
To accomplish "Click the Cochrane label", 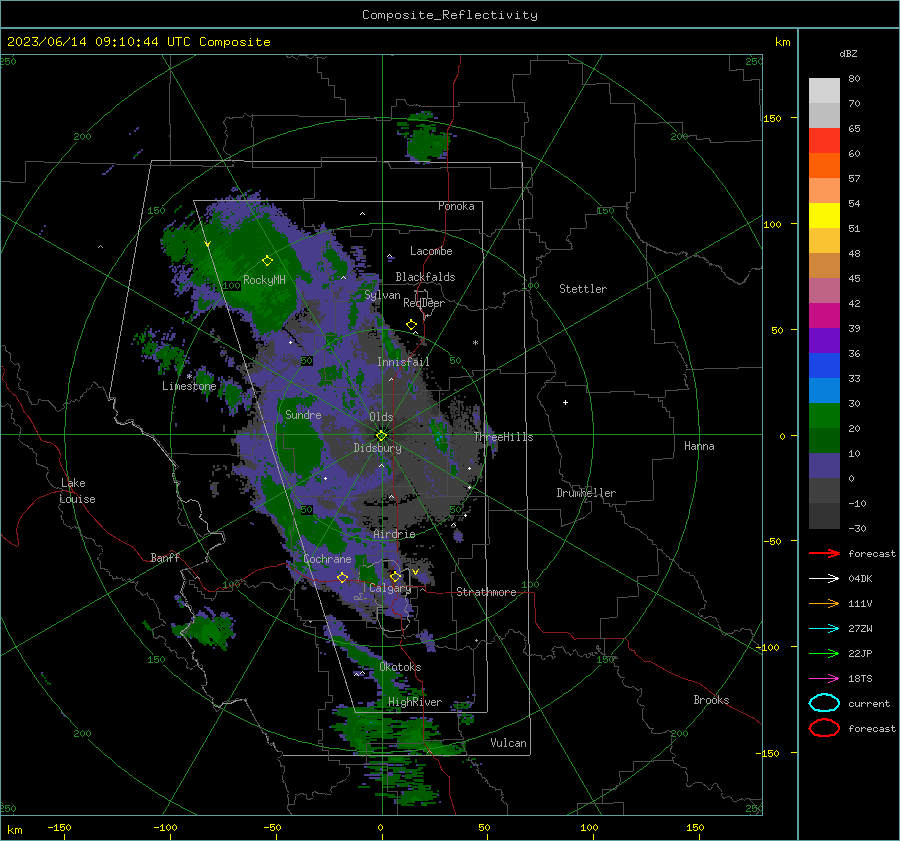I will pyautogui.click(x=327, y=559).
